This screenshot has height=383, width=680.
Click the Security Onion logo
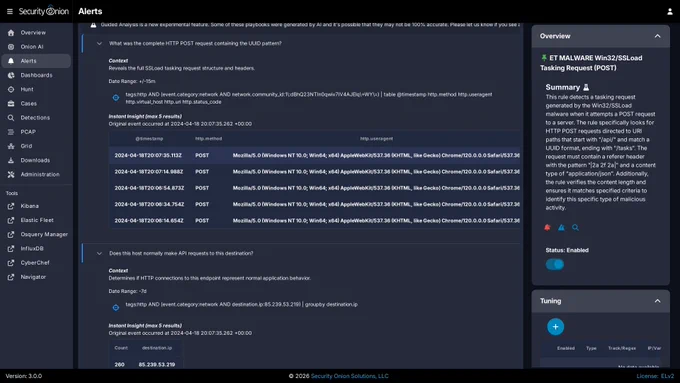[43, 11]
